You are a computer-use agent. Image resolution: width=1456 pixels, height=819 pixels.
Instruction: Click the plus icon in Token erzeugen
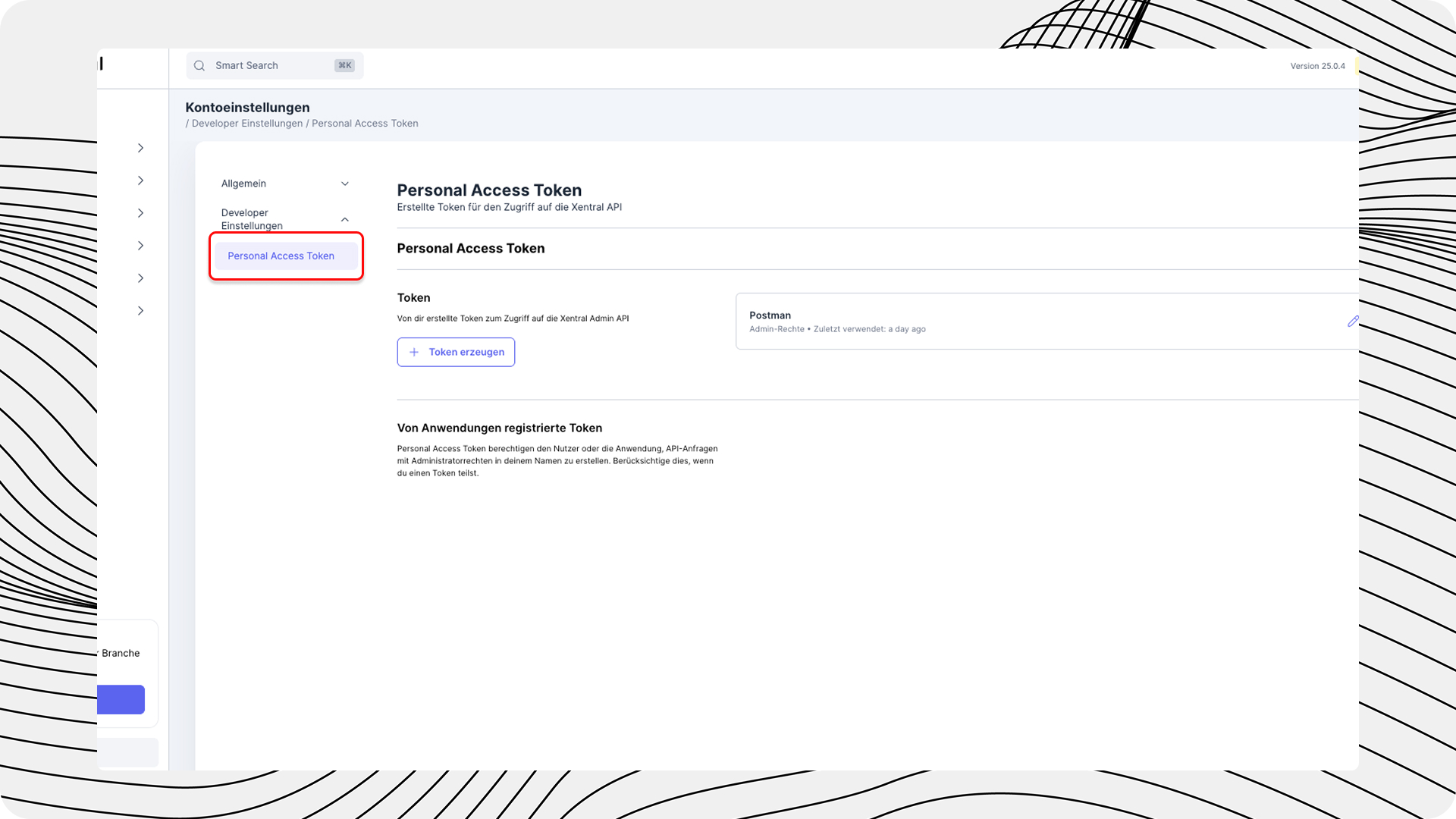(414, 353)
